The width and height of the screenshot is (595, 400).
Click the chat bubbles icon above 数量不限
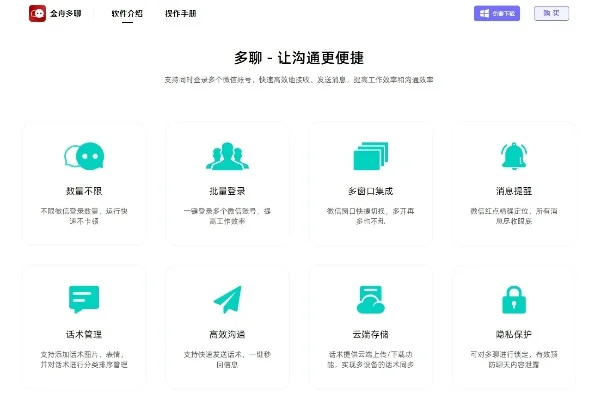tap(84, 156)
